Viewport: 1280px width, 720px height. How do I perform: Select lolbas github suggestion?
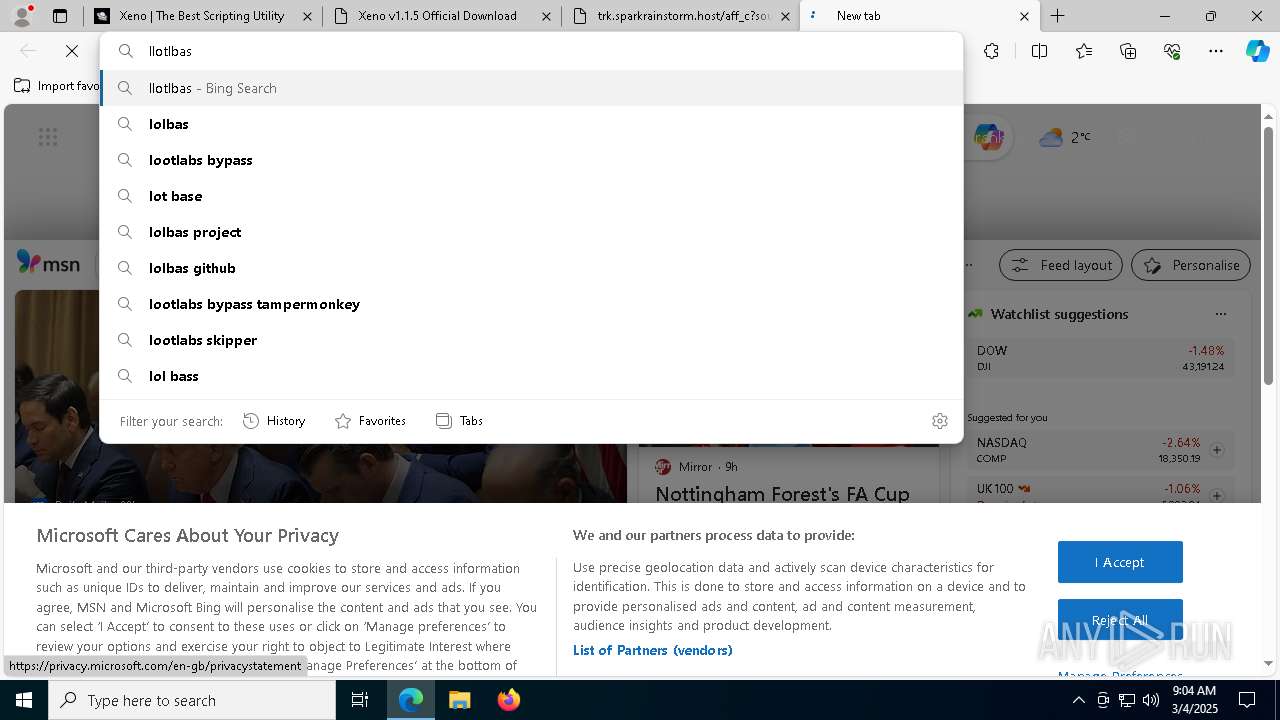(531, 268)
